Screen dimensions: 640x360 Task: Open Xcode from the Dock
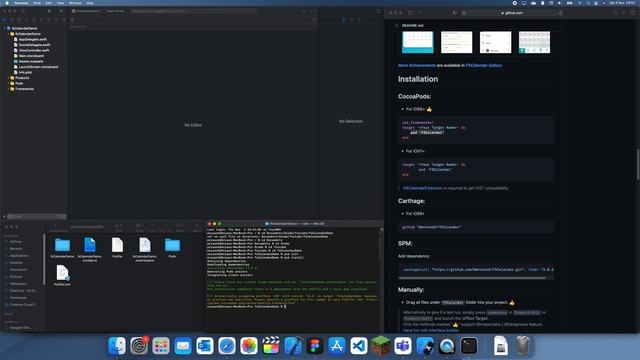293,346
